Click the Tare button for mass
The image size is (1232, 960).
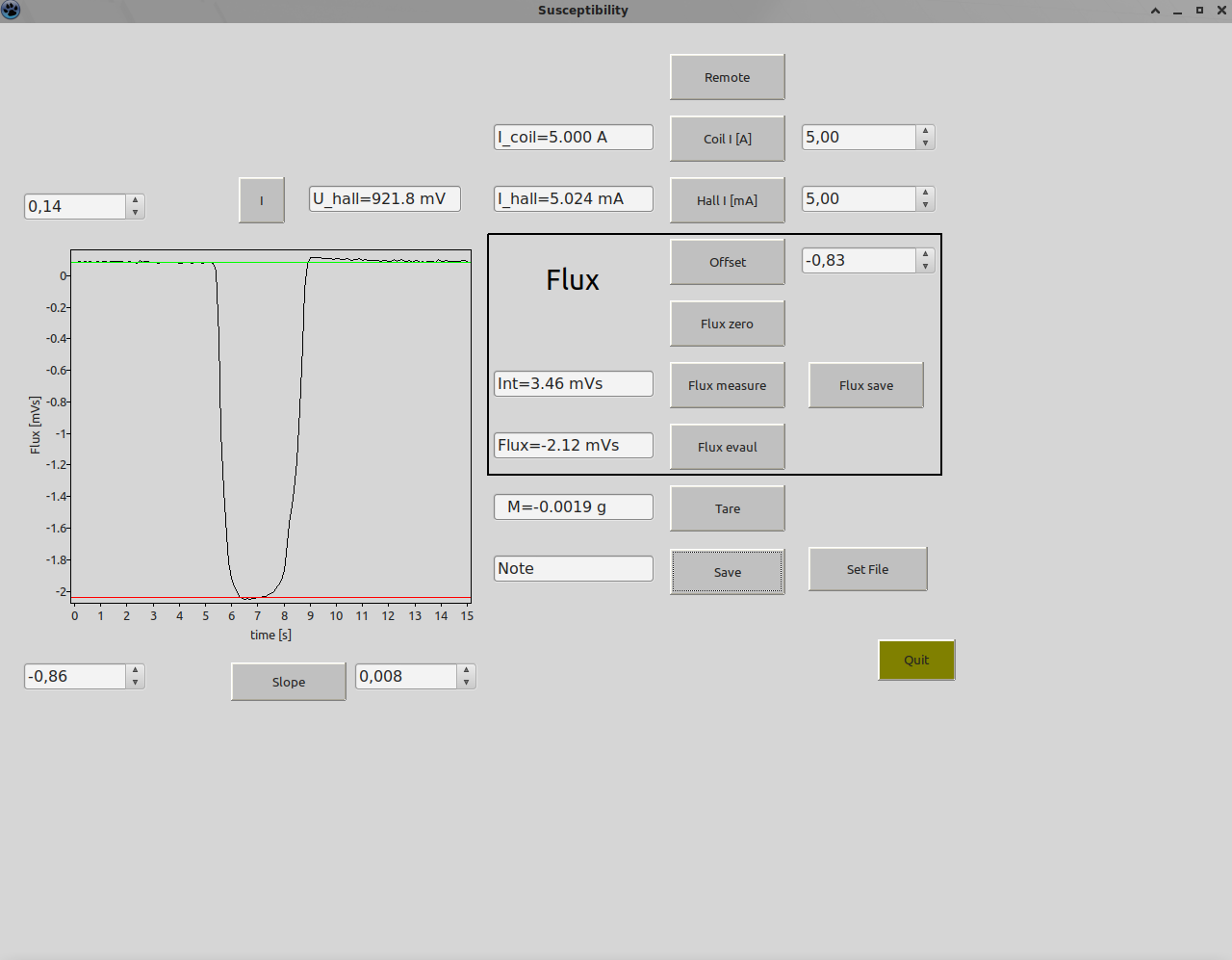(728, 508)
